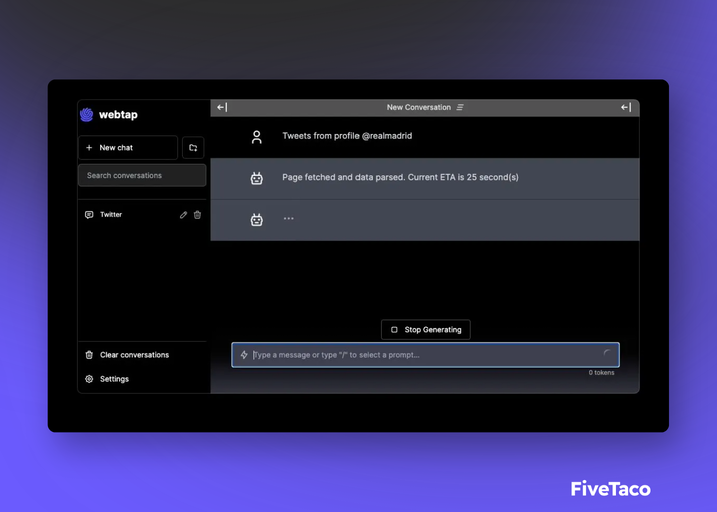Click the loading dots message
This screenshot has height=512, width=717.
click(289, 219)
